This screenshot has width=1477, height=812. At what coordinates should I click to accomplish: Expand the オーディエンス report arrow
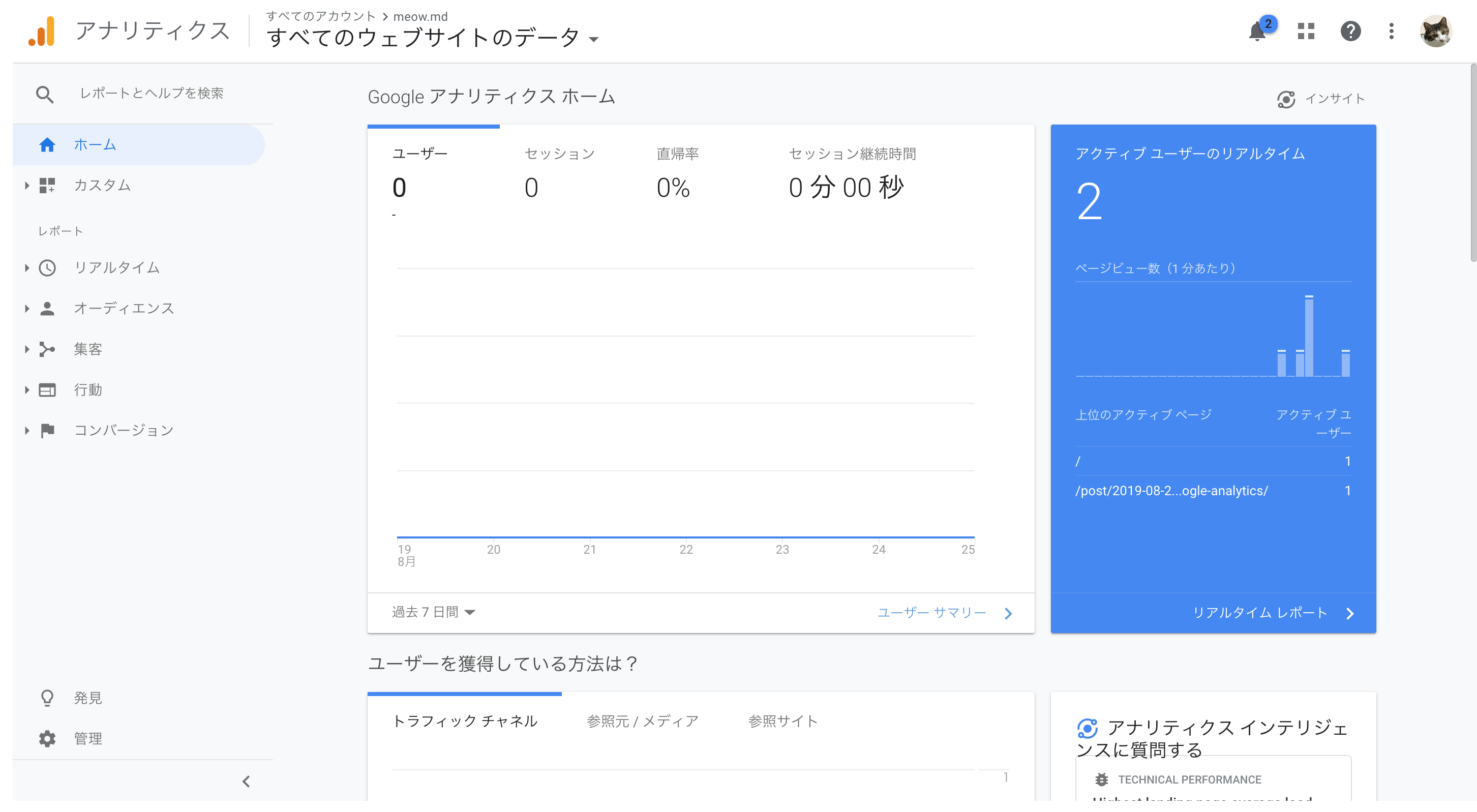click(26, 309)
